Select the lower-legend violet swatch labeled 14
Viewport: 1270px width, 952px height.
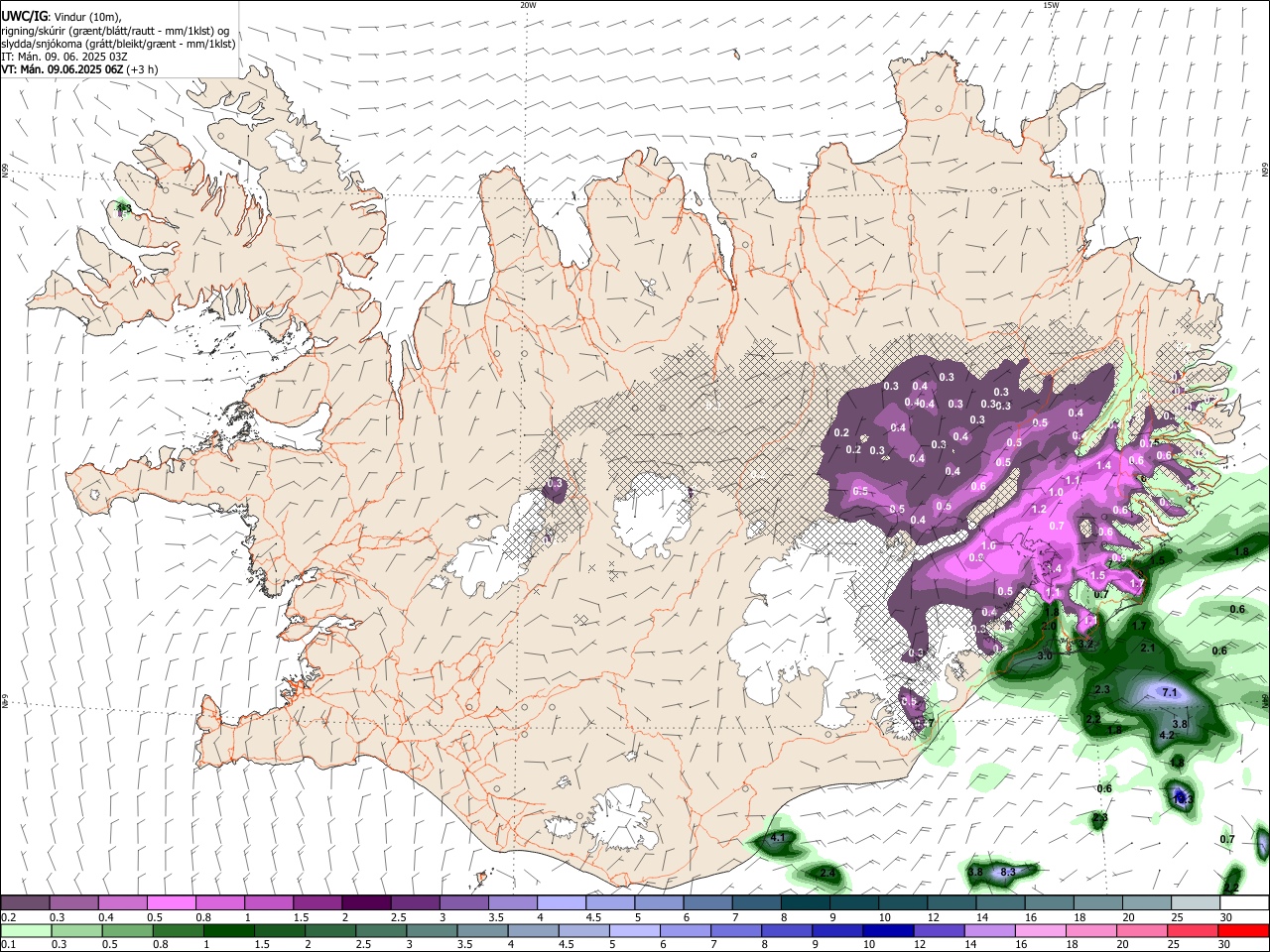click(987, 930)
